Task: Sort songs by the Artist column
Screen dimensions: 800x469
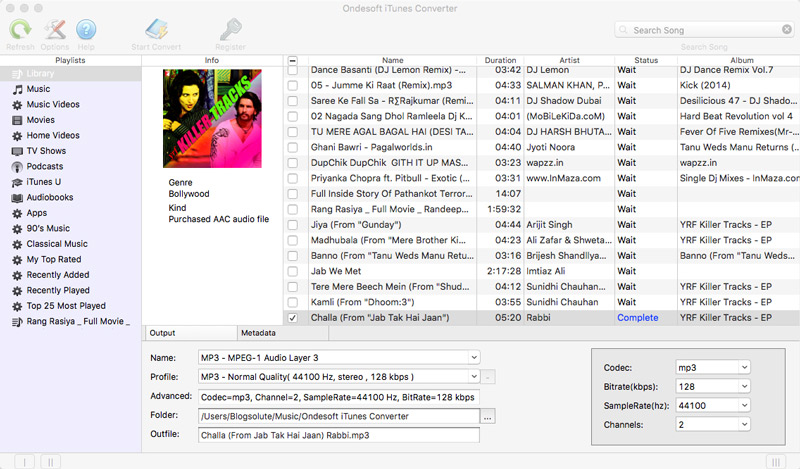Action: 569,60
